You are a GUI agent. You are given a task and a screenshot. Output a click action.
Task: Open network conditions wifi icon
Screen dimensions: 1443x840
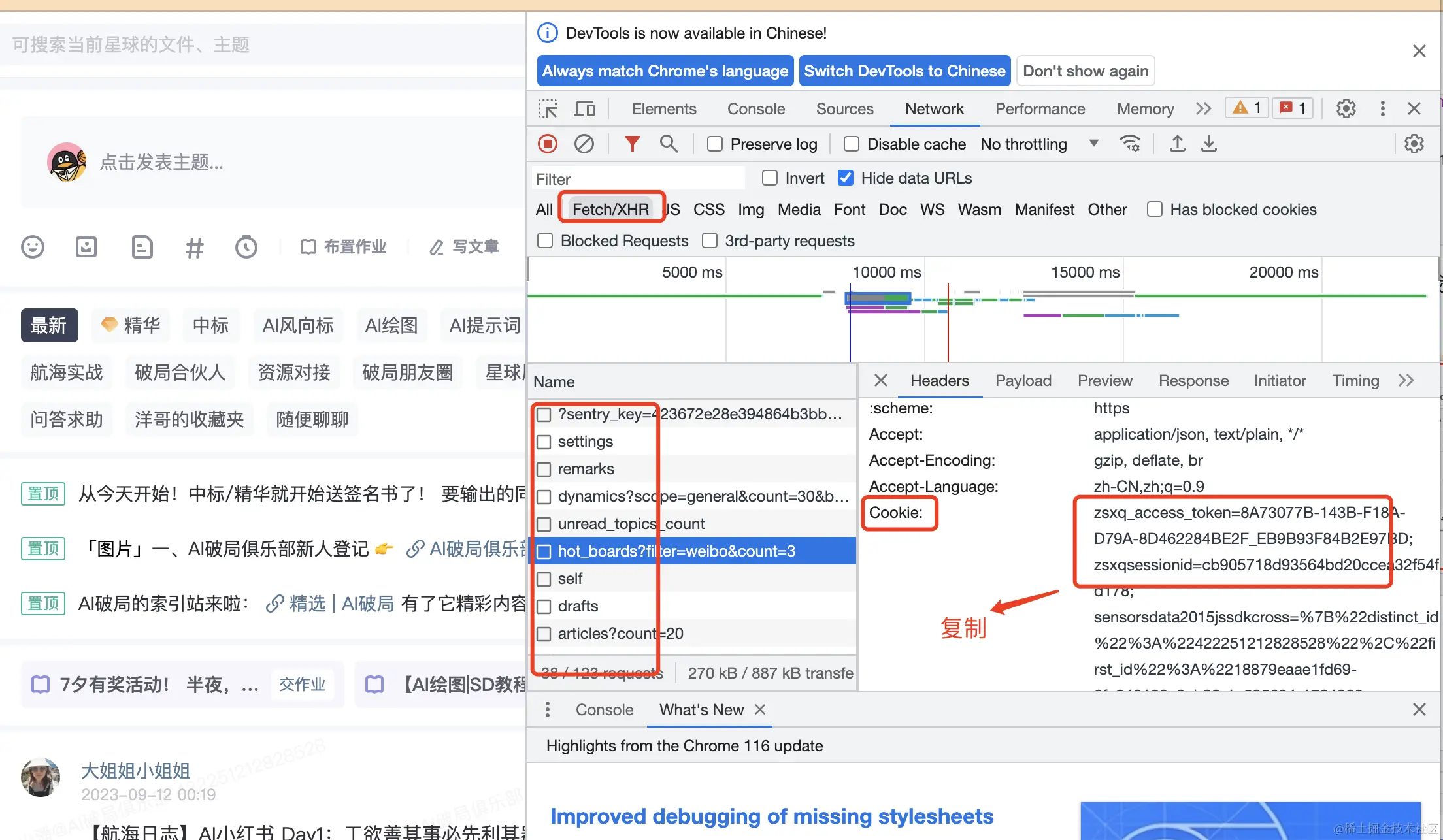tap(1130, 144)
